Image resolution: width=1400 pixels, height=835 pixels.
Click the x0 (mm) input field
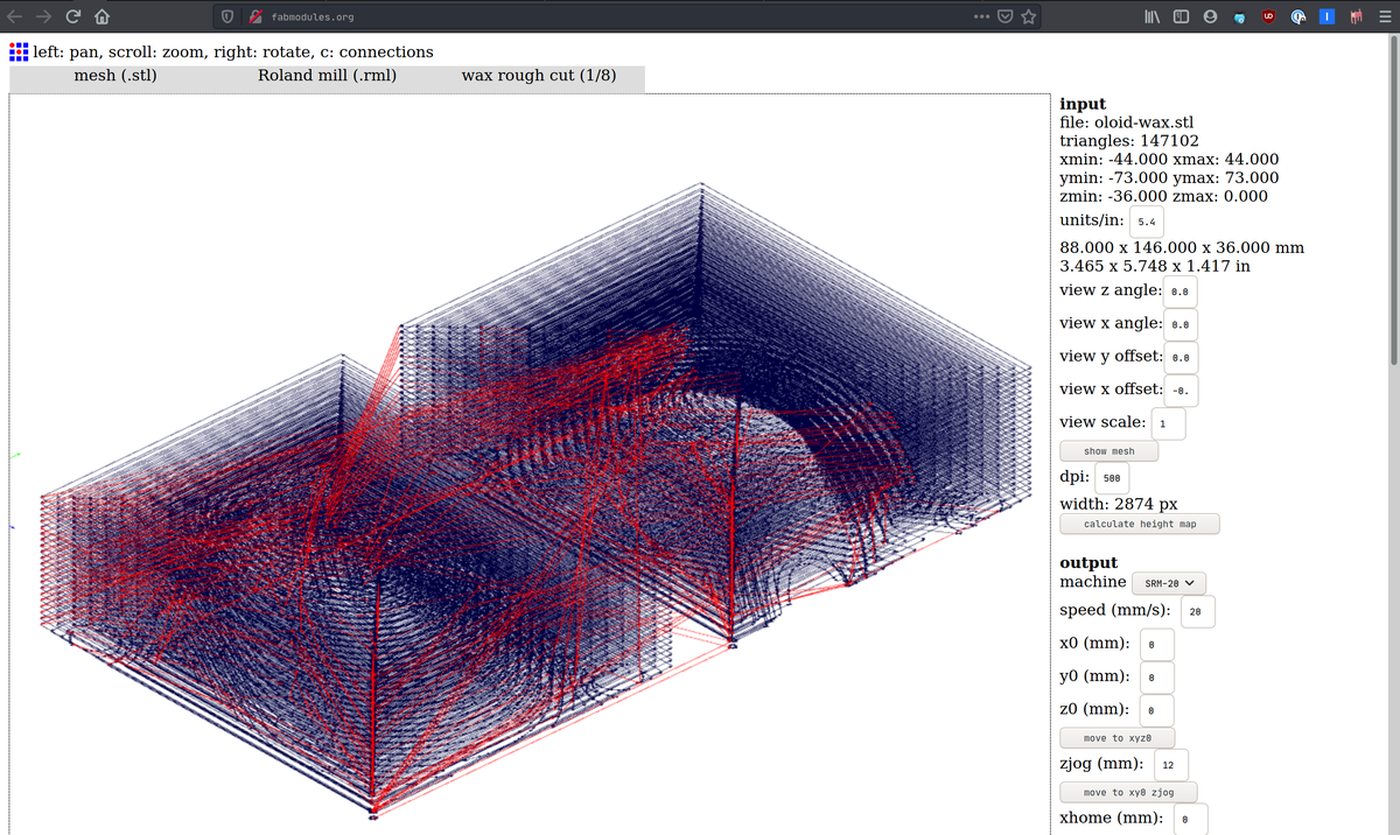[x=1156, y=644]
